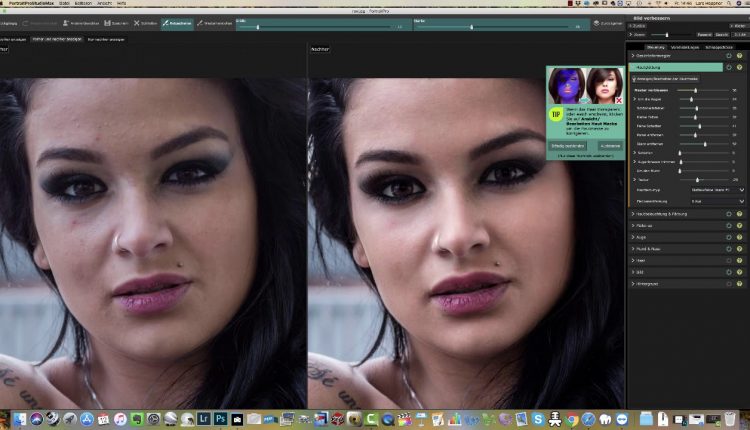This screenshot has height=430, width=750.
Task: Open the Hilfe menu
Action: 122,3
